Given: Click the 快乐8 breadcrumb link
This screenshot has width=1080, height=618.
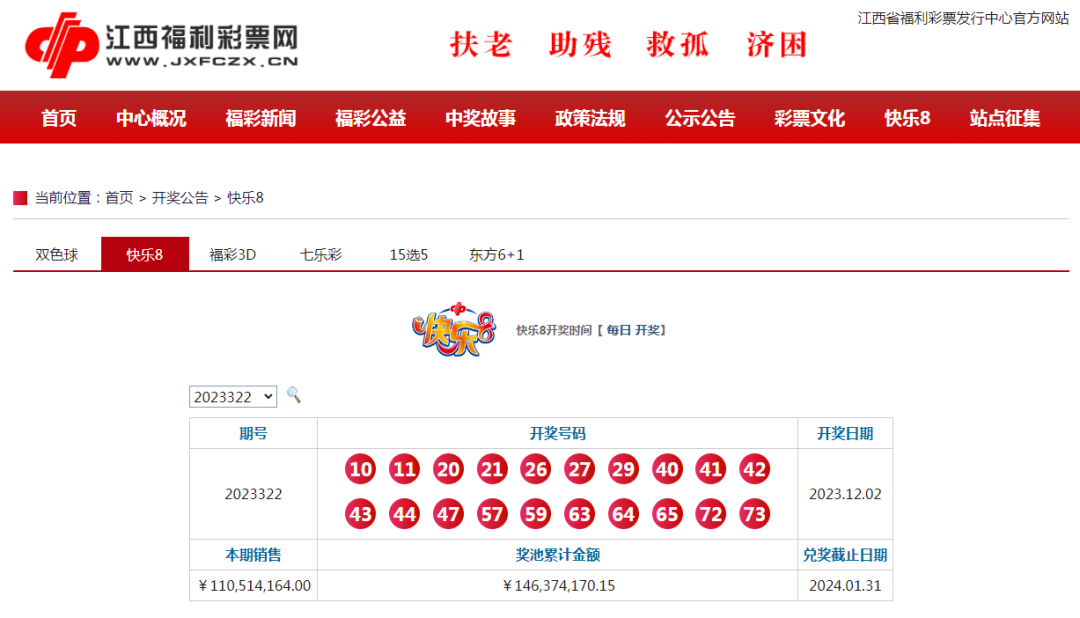Looking at the screenshot, I should tap(245, 198).
